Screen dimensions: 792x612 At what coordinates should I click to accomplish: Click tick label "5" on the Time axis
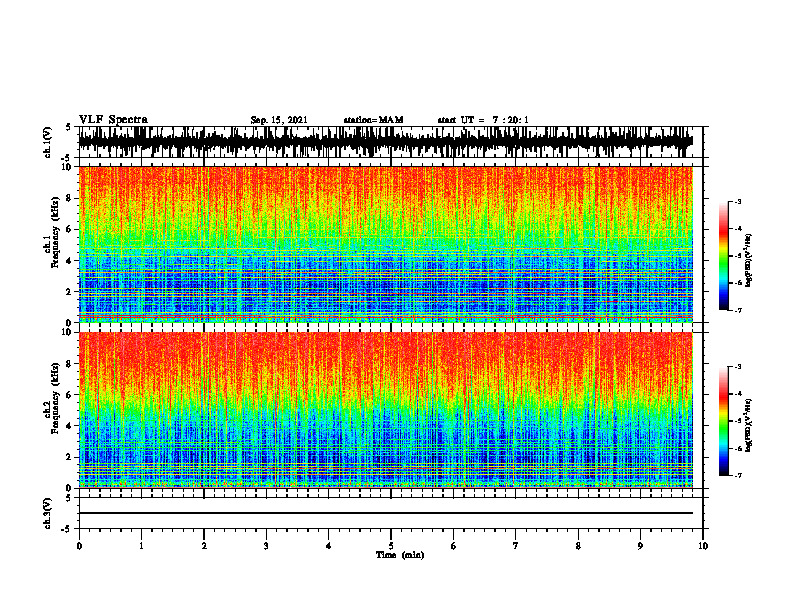[x=391, y=546]
